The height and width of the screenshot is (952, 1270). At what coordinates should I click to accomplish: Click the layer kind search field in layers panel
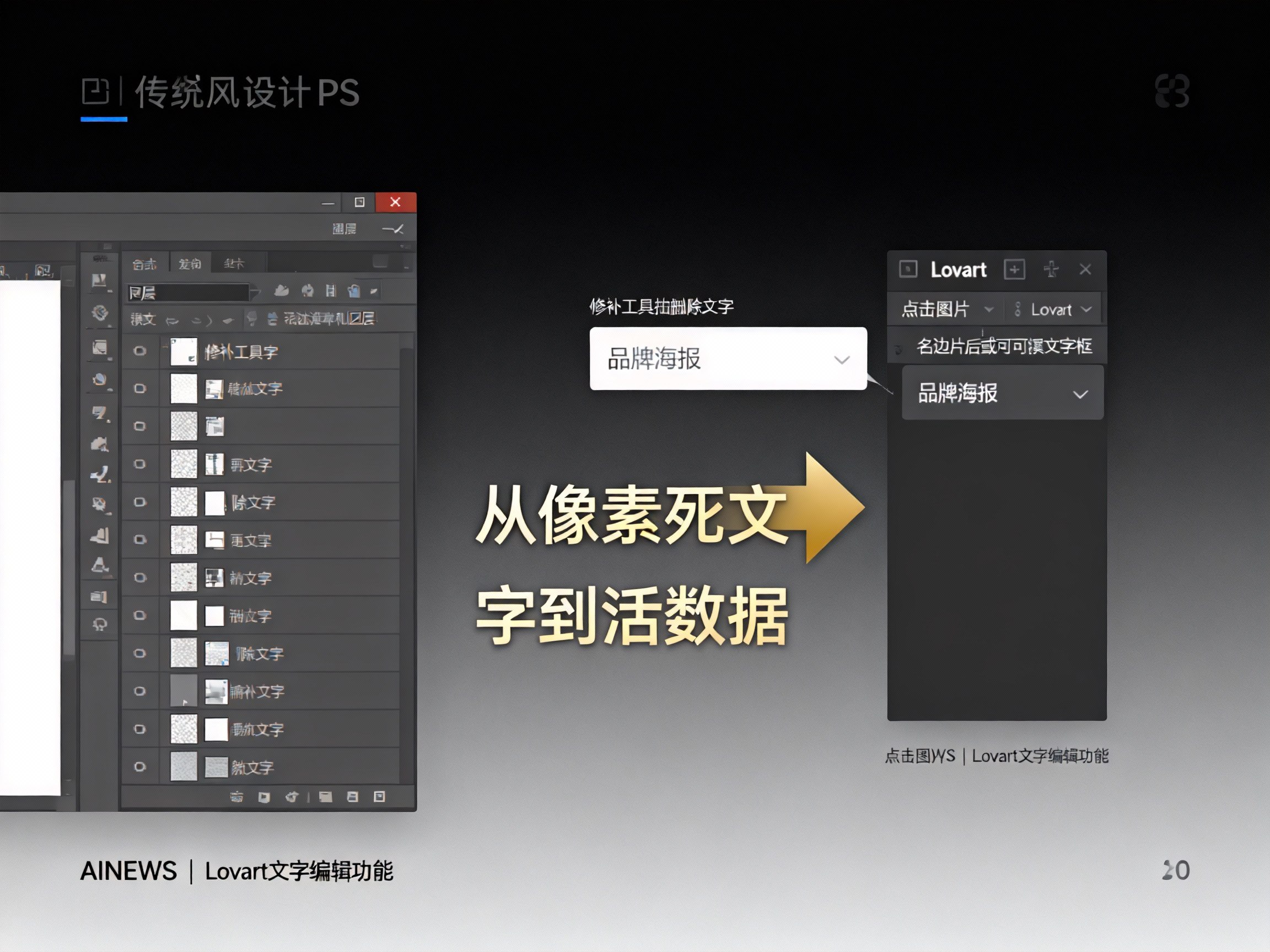[189, 293]
